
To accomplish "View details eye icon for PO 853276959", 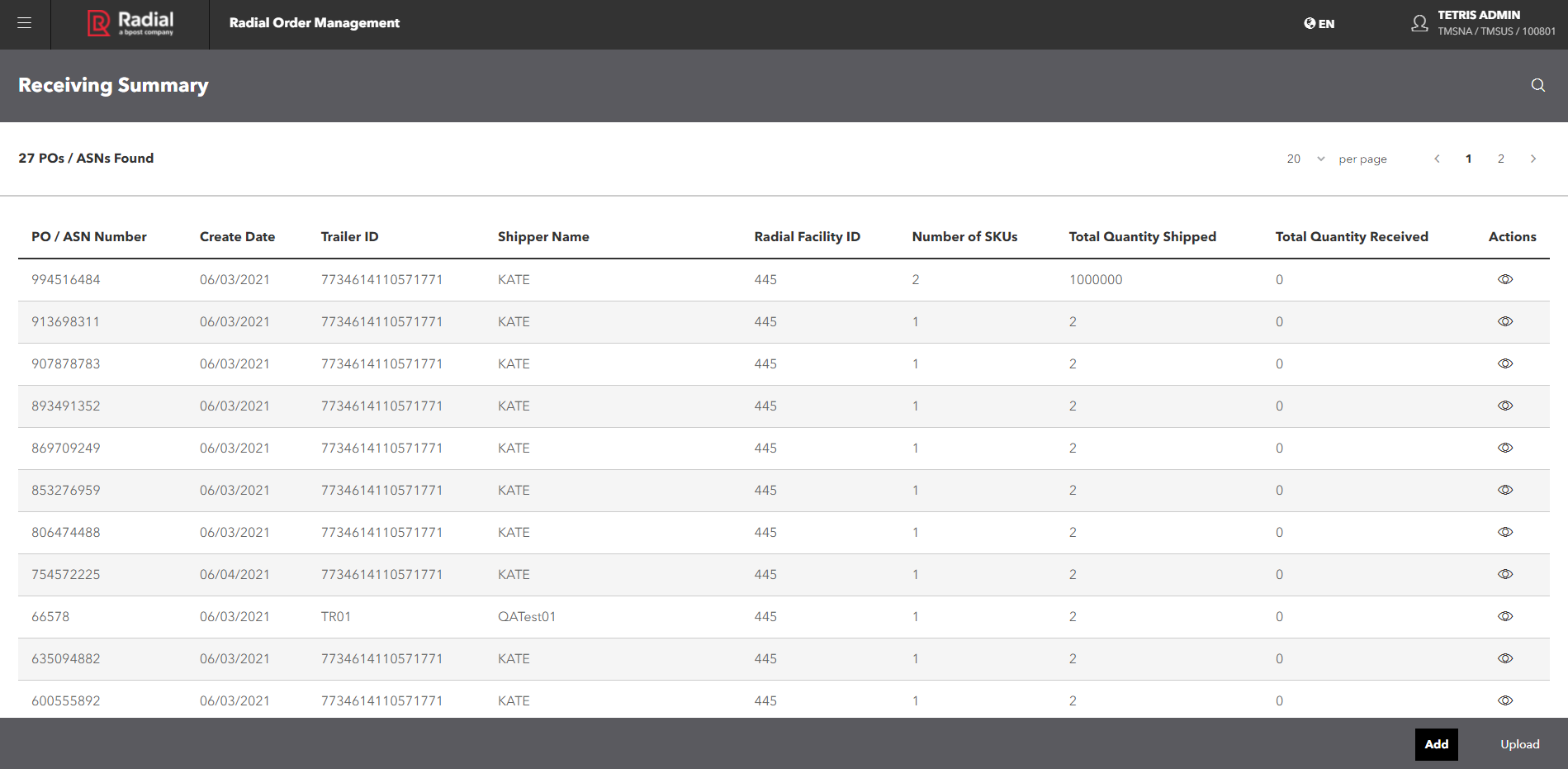I will [1505, 490].
